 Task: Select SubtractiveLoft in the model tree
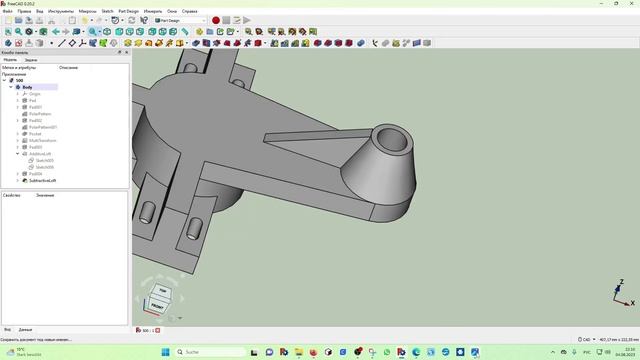(x=42, y=180)
